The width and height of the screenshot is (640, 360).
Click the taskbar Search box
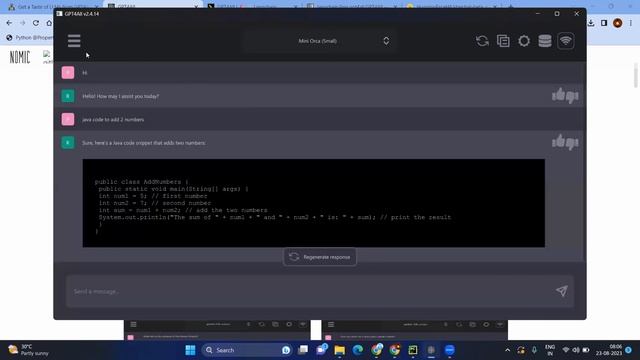click(247, 350)
